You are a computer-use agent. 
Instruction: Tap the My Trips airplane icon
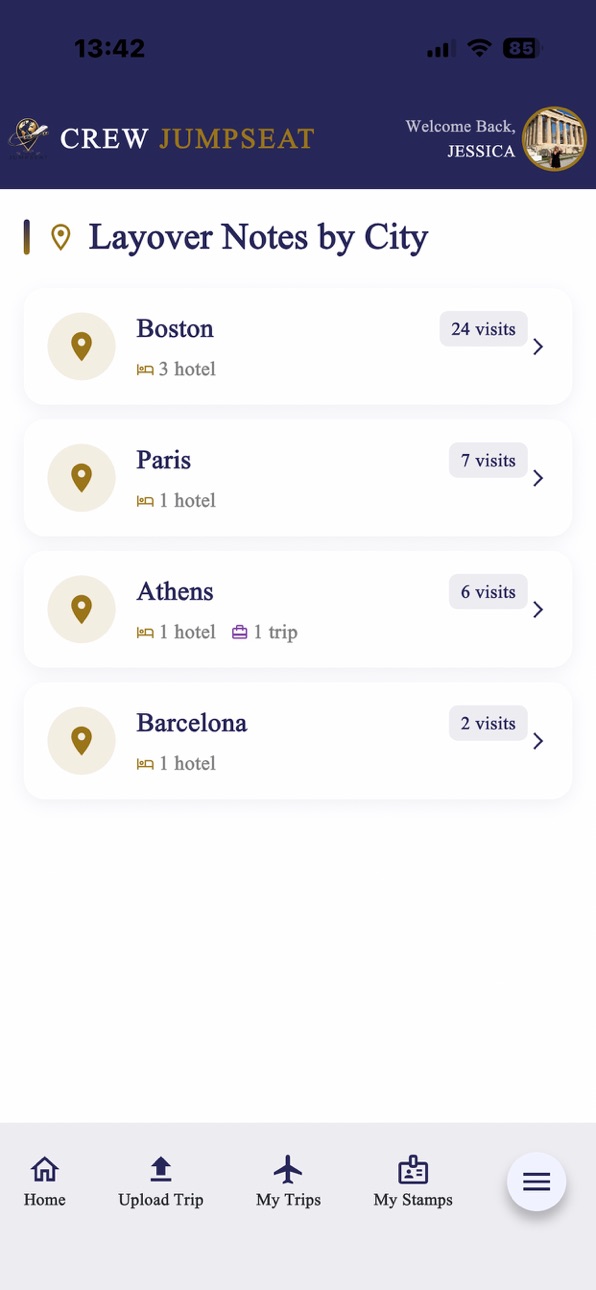coord(288,1169)
